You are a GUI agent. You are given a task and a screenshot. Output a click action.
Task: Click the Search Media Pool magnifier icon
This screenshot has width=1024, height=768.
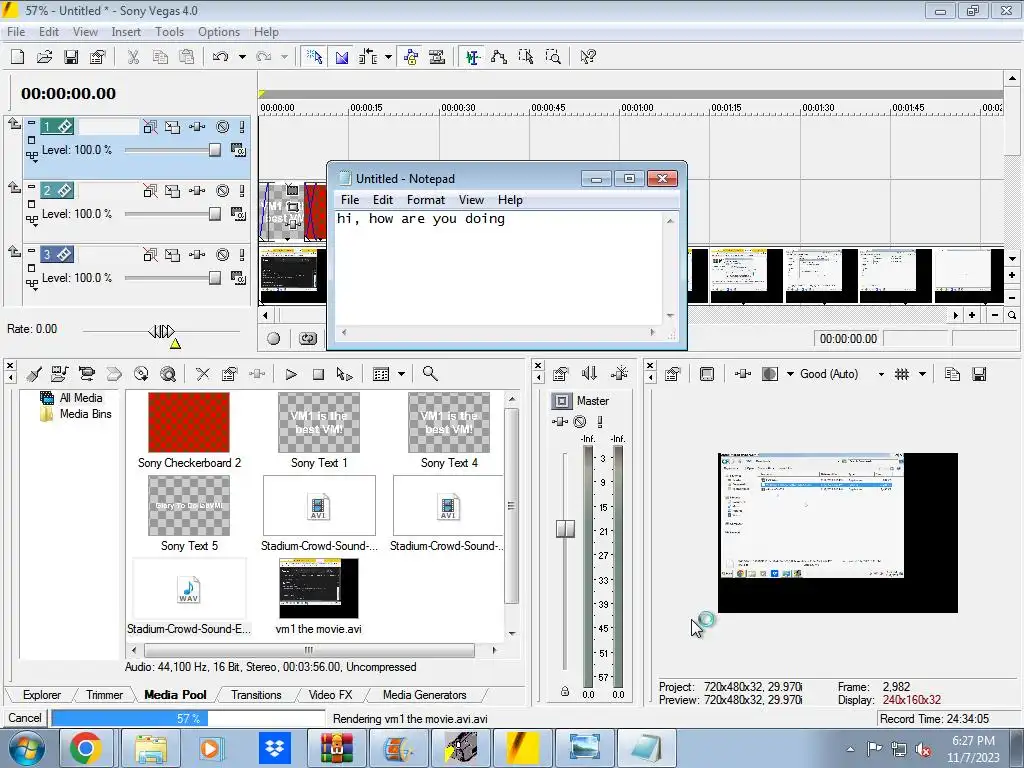coord(430,374)
